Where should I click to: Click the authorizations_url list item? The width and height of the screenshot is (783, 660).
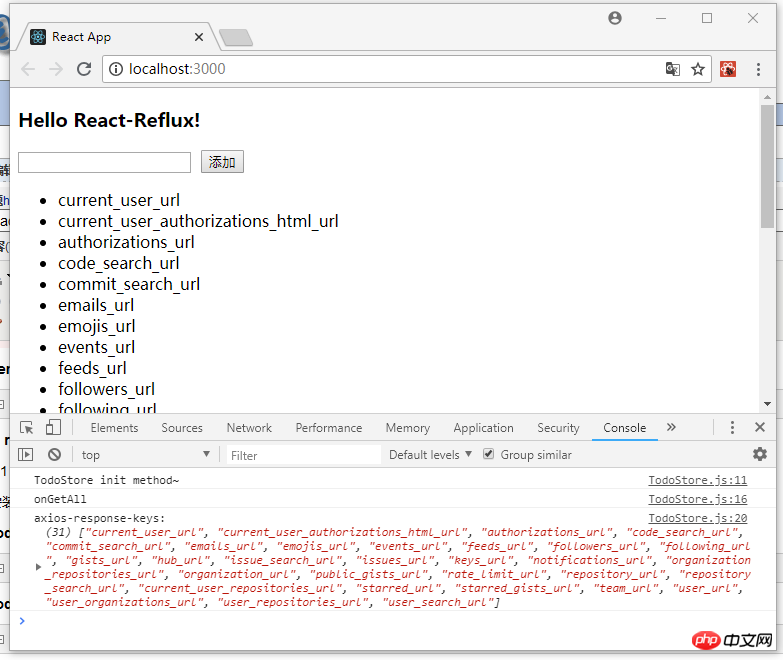(x=126, y=242)
